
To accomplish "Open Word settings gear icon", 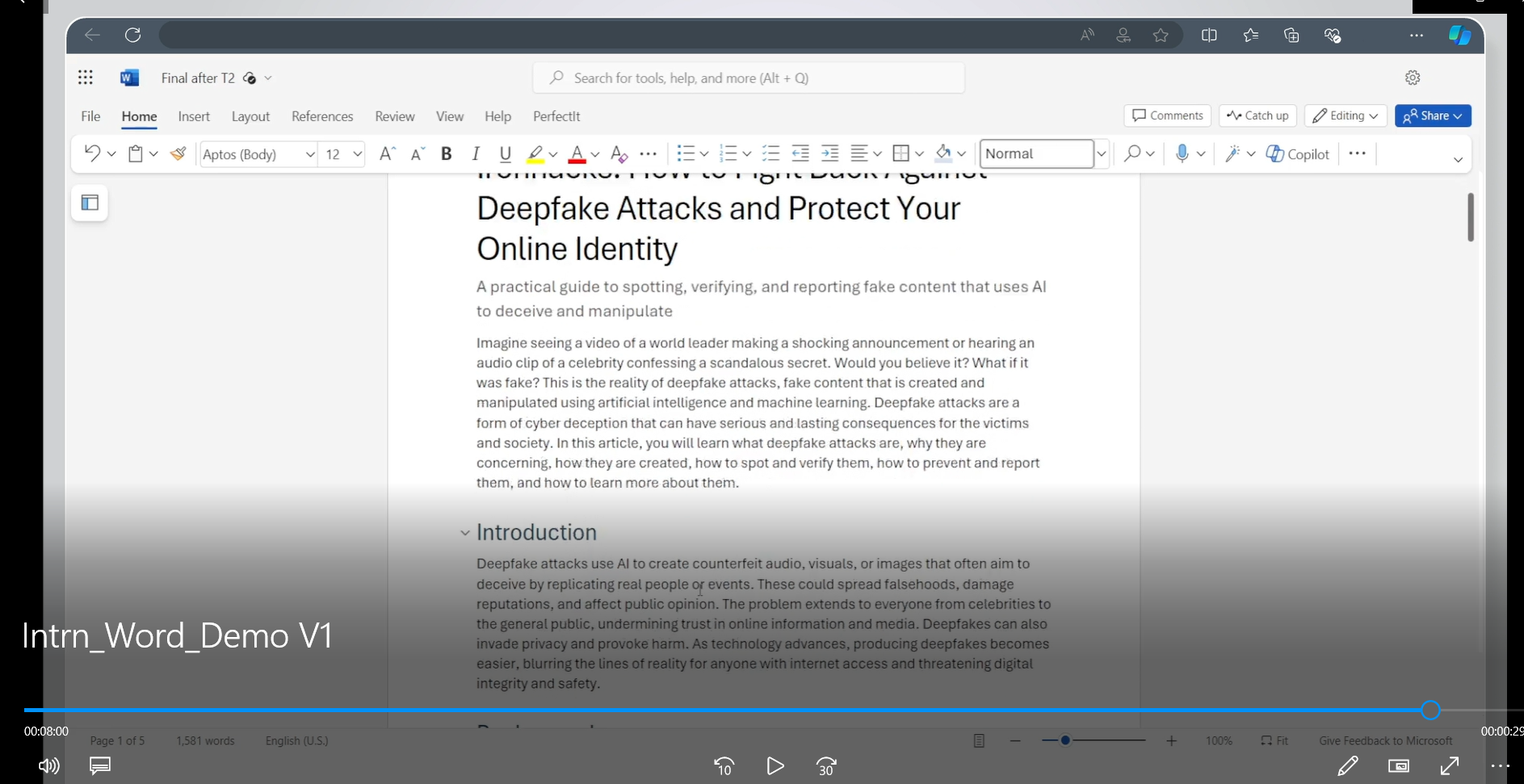I will 1413,78.
